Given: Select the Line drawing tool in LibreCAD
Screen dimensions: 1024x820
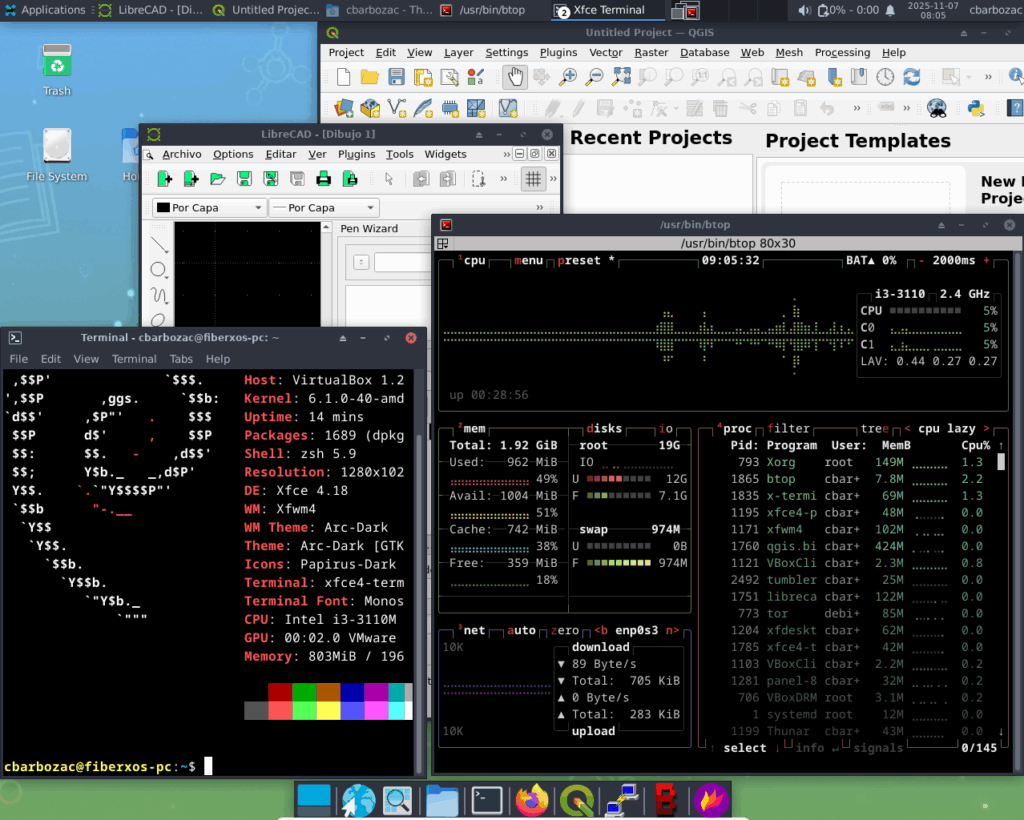Looking at the screenshot, I should 159,243.
